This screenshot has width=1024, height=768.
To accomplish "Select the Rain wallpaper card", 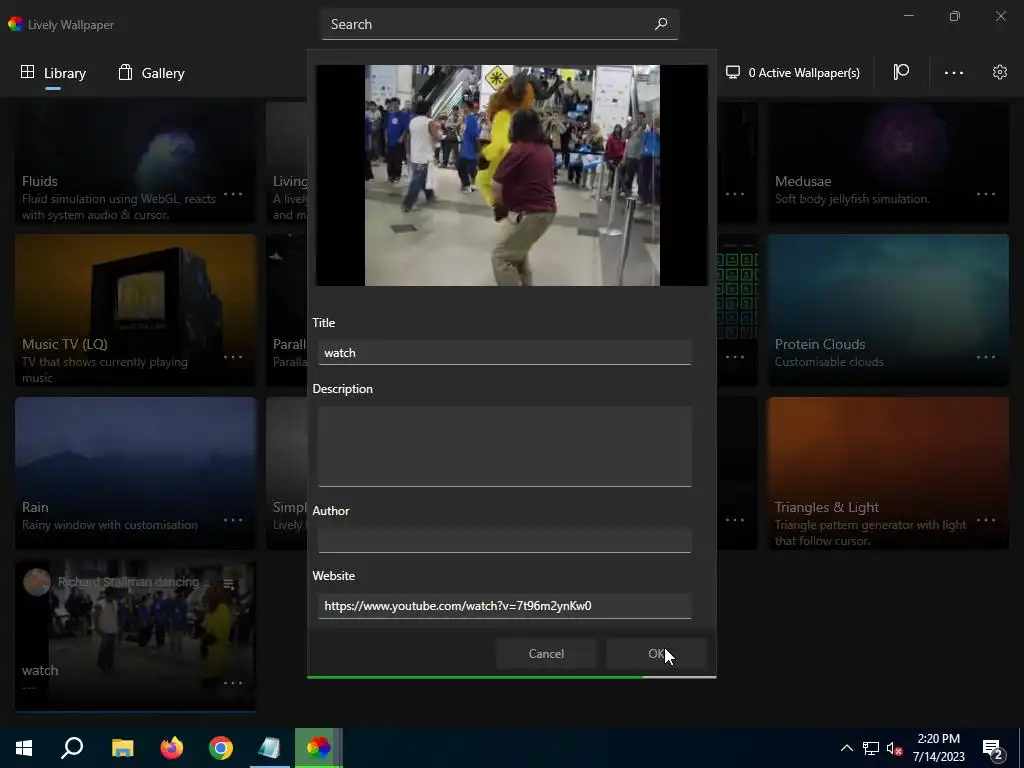I will (x=136, y=473).
